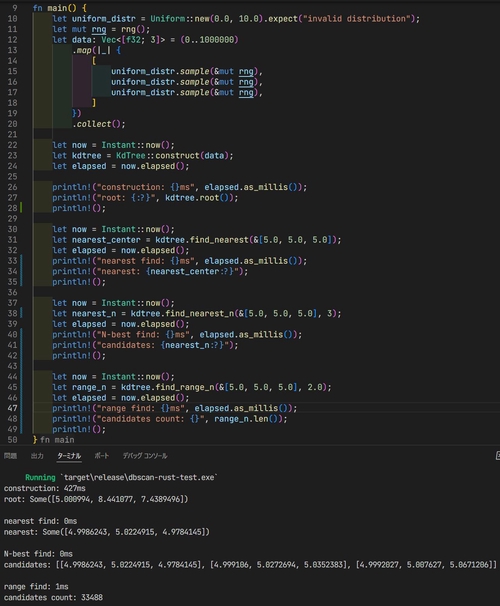
Task: Click "construction: {}ms" string on line 26
Action: pyautogui.click(x=146, y=187)
